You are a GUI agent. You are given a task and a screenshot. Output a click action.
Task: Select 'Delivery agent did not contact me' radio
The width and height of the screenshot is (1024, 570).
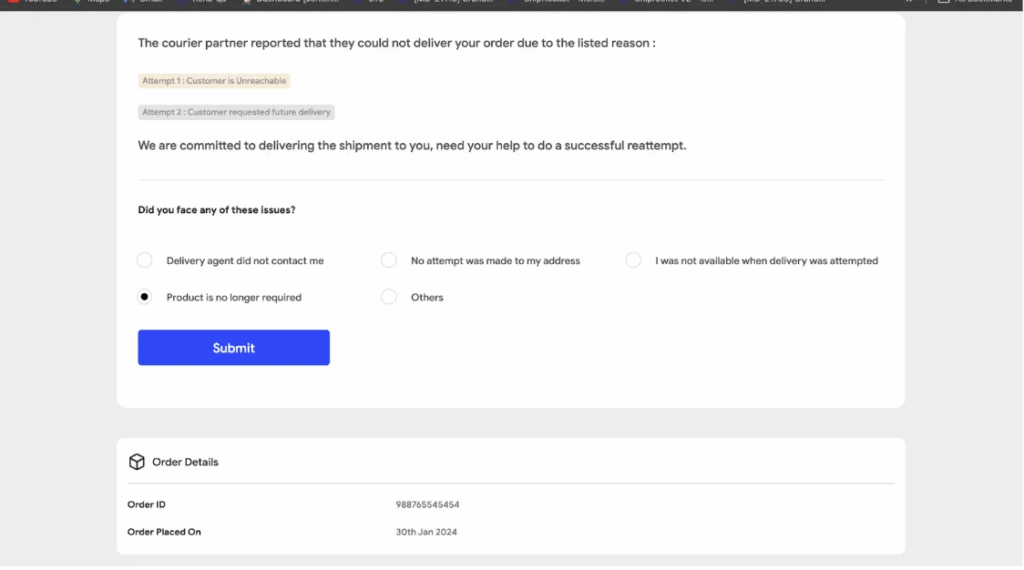click(145, 261)
